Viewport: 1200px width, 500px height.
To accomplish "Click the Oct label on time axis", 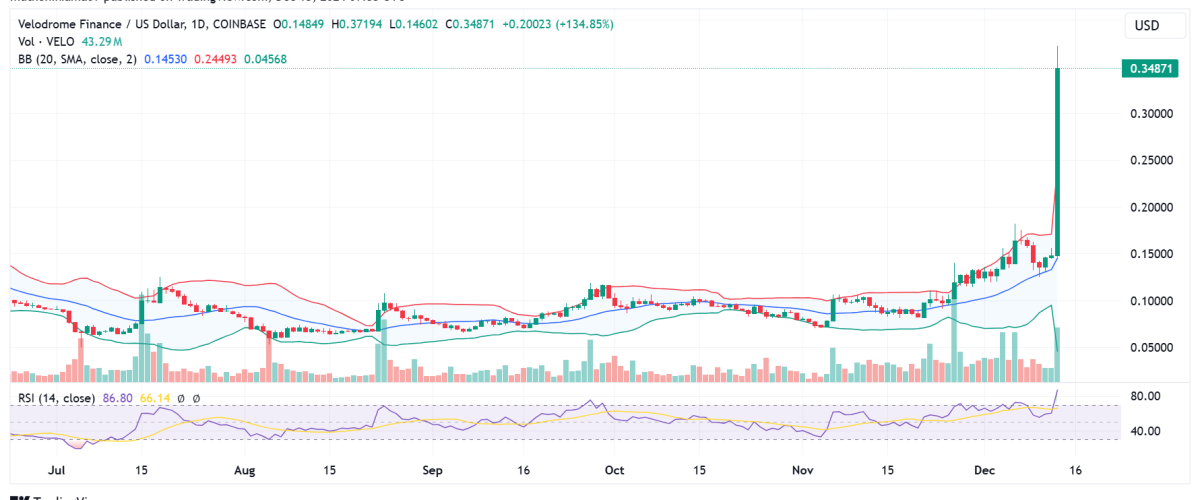I will click(x=615, y=468).
